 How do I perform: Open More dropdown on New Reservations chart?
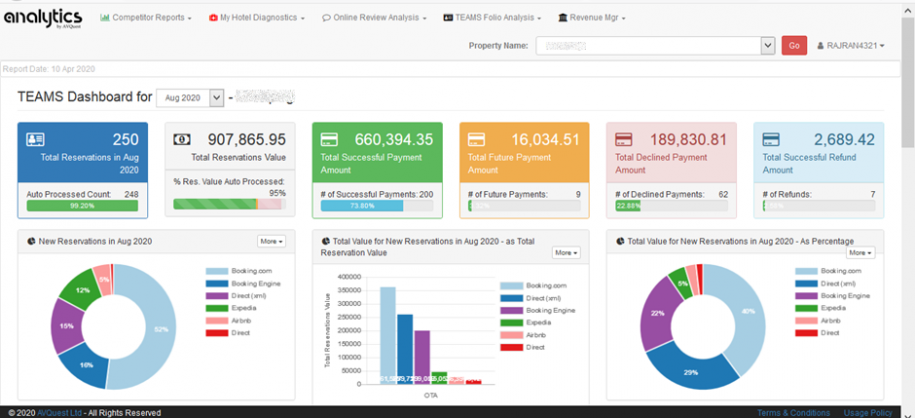tap(271, 241)
